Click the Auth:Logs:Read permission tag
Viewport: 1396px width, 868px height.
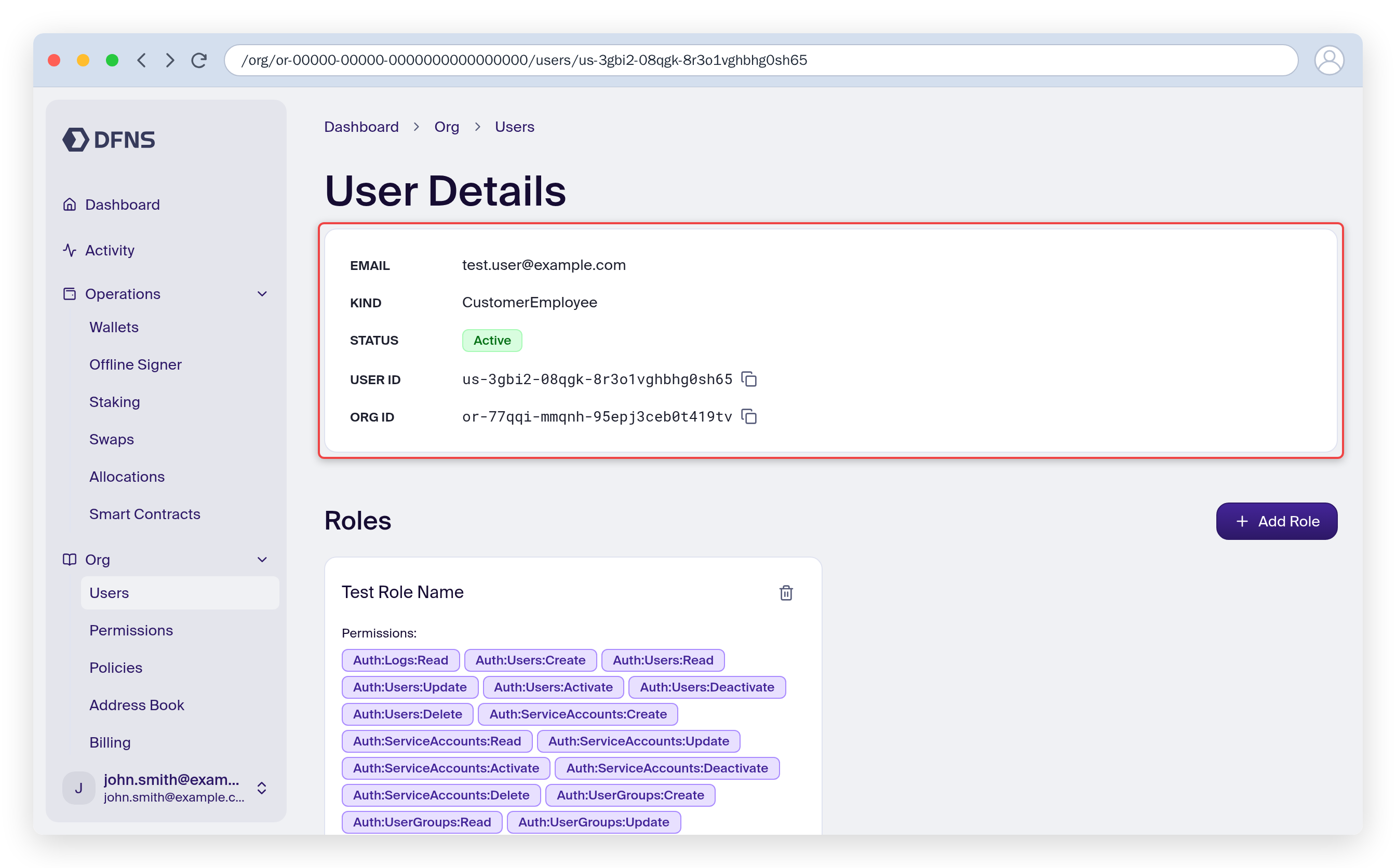pyautogui.click(x=400, y=660)
